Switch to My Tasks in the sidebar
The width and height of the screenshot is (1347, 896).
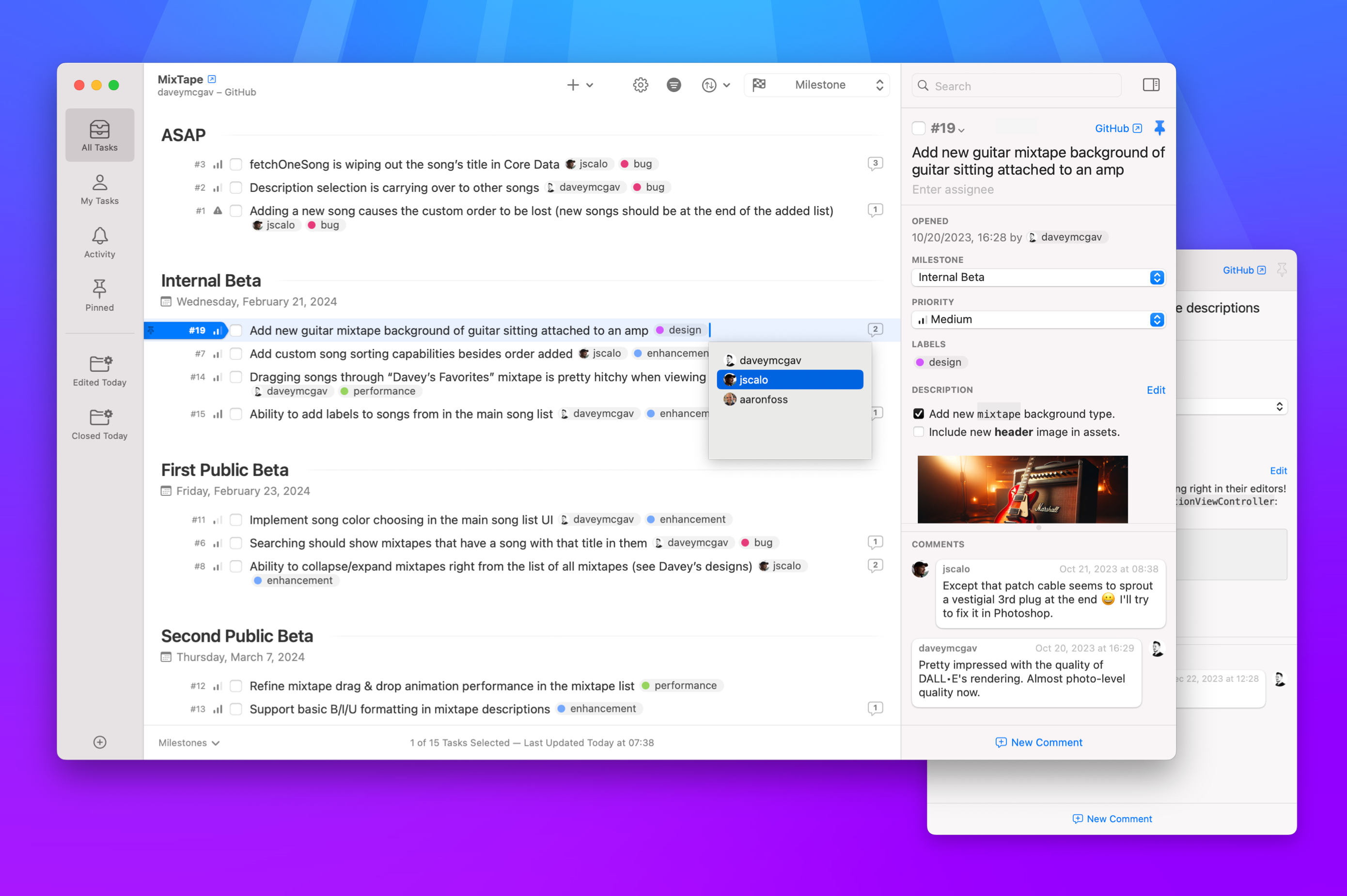(99, 188)
